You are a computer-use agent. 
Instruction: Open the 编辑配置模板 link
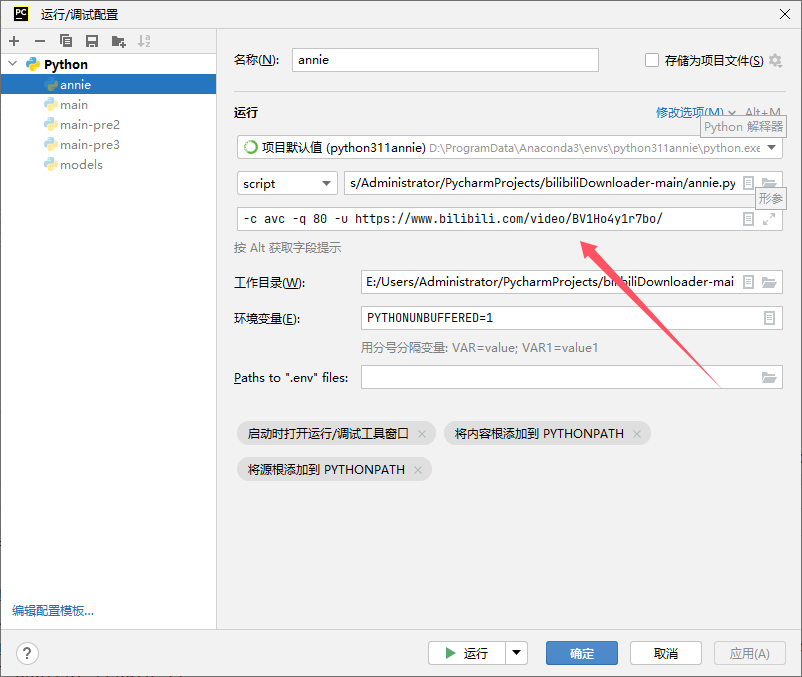point(59,611)
